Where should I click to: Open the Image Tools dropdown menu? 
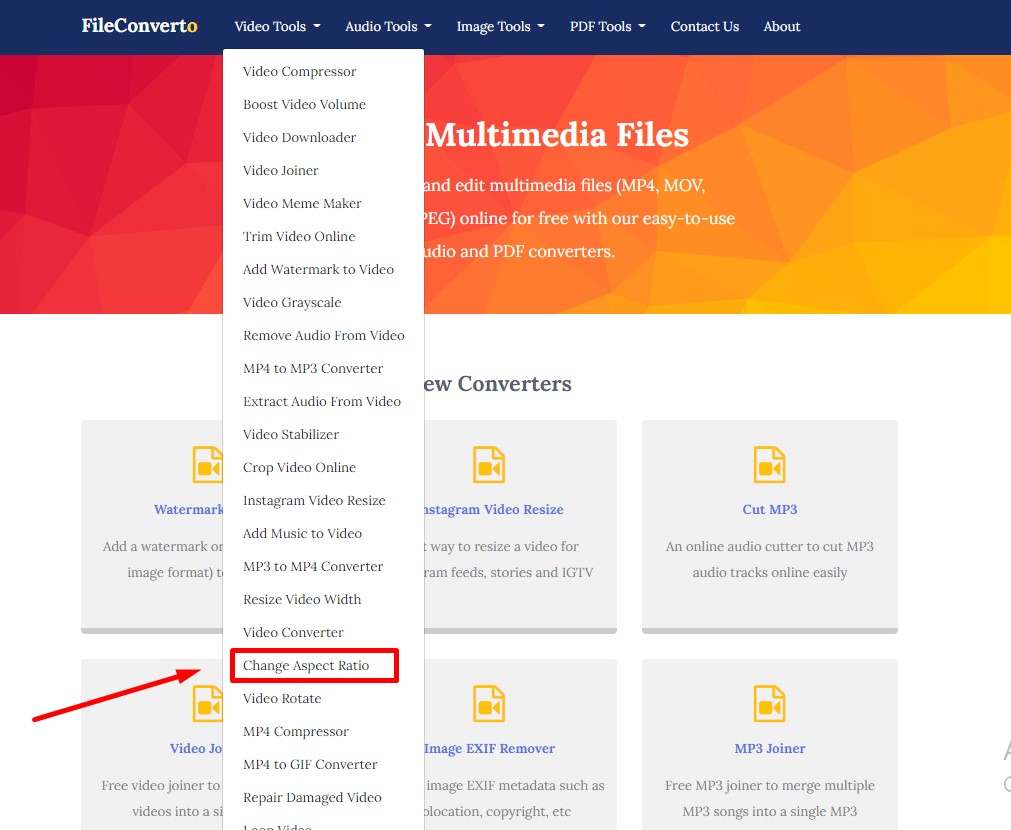pyautogui.click(x=500, y=27)
